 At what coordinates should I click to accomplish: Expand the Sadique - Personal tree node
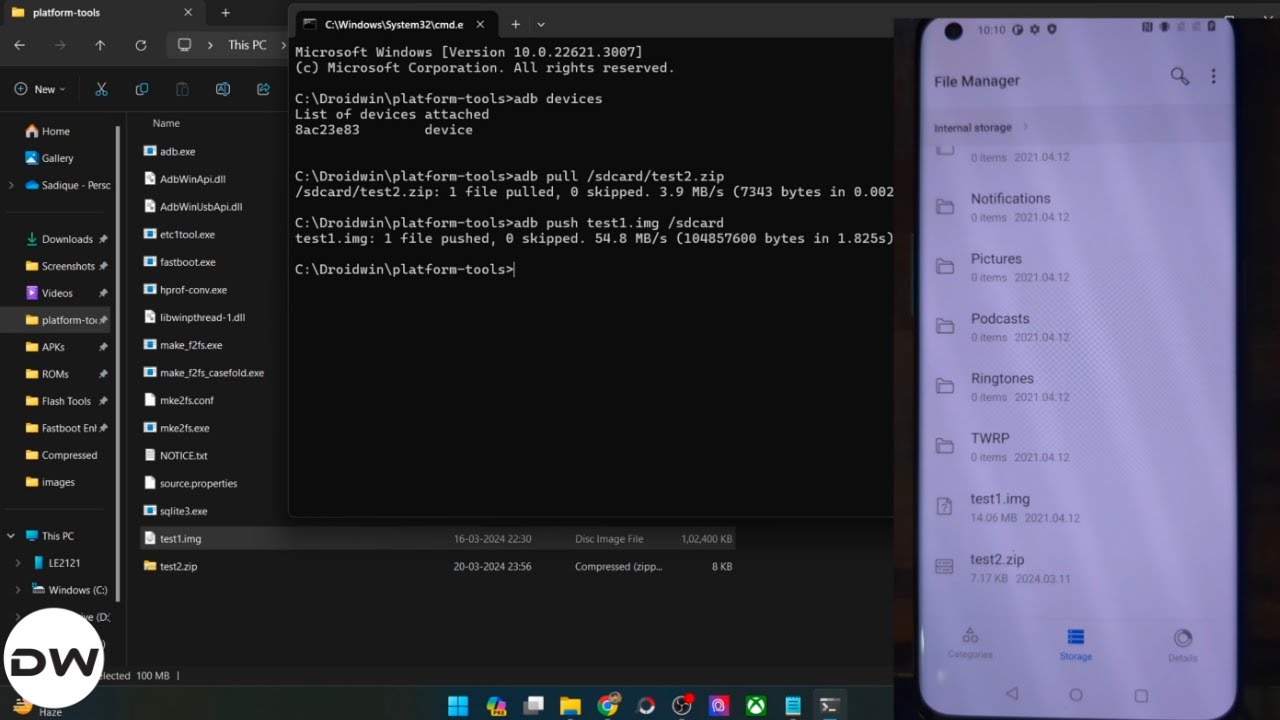pos(11,185)
